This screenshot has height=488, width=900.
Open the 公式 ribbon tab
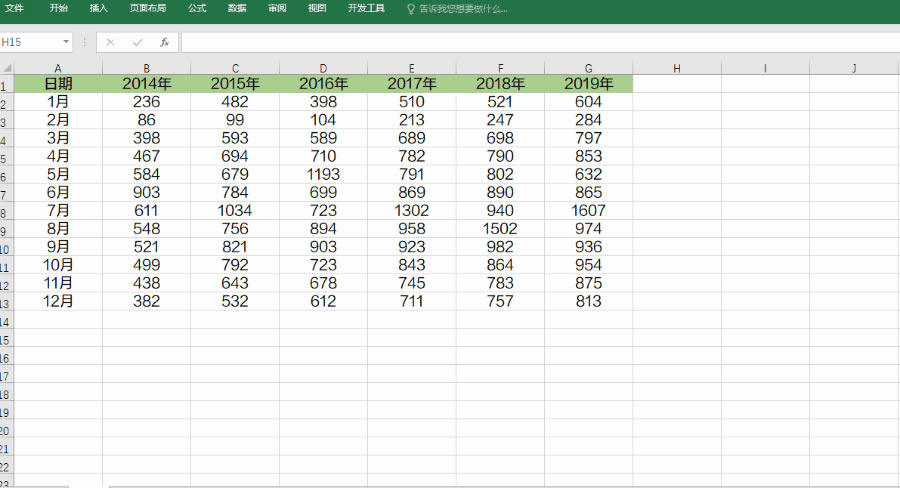197,8
